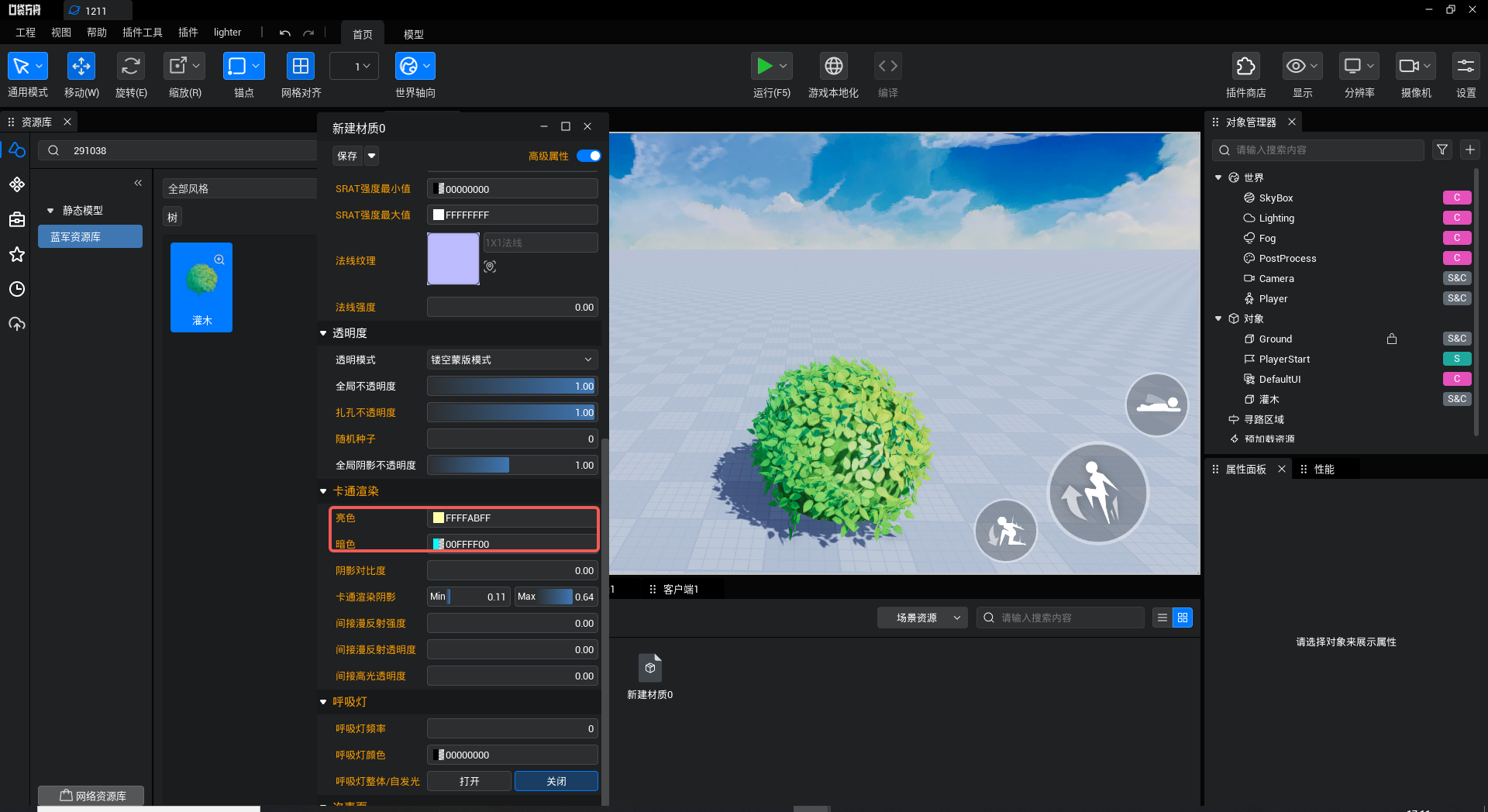Open the clock history sidebar icon
Screen dimensions: 1488x812
(x=17, y=289)
